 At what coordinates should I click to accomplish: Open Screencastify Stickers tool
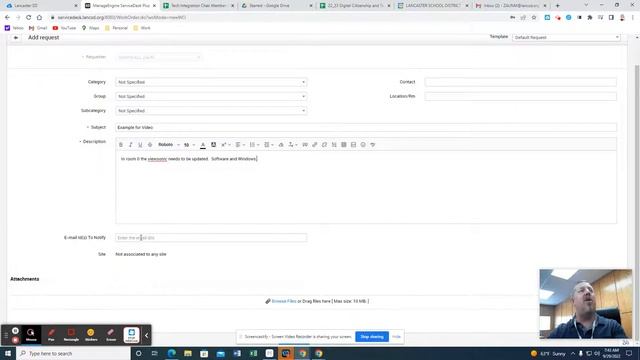(x=91, y=335)
